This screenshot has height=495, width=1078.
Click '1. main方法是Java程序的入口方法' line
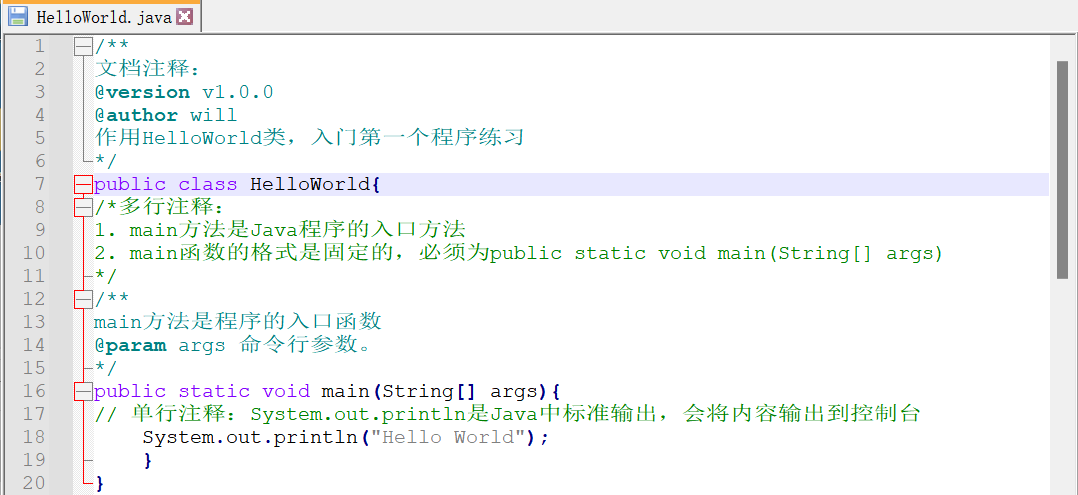(x=280, y=230)
